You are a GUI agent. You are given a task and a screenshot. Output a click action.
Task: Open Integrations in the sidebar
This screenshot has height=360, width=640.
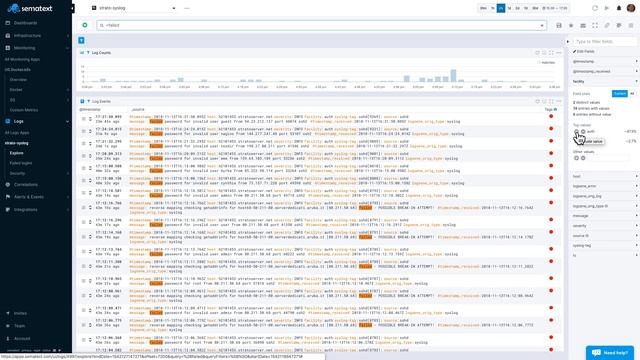tap(25, 209)
